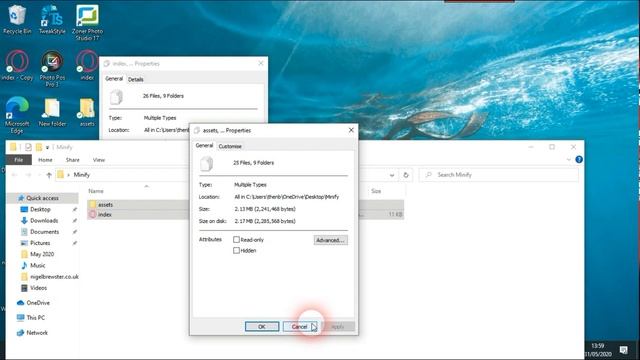Click the Minify address bar path
The height and width of the screenshot is (360, 640).
(x=82, y=175)
